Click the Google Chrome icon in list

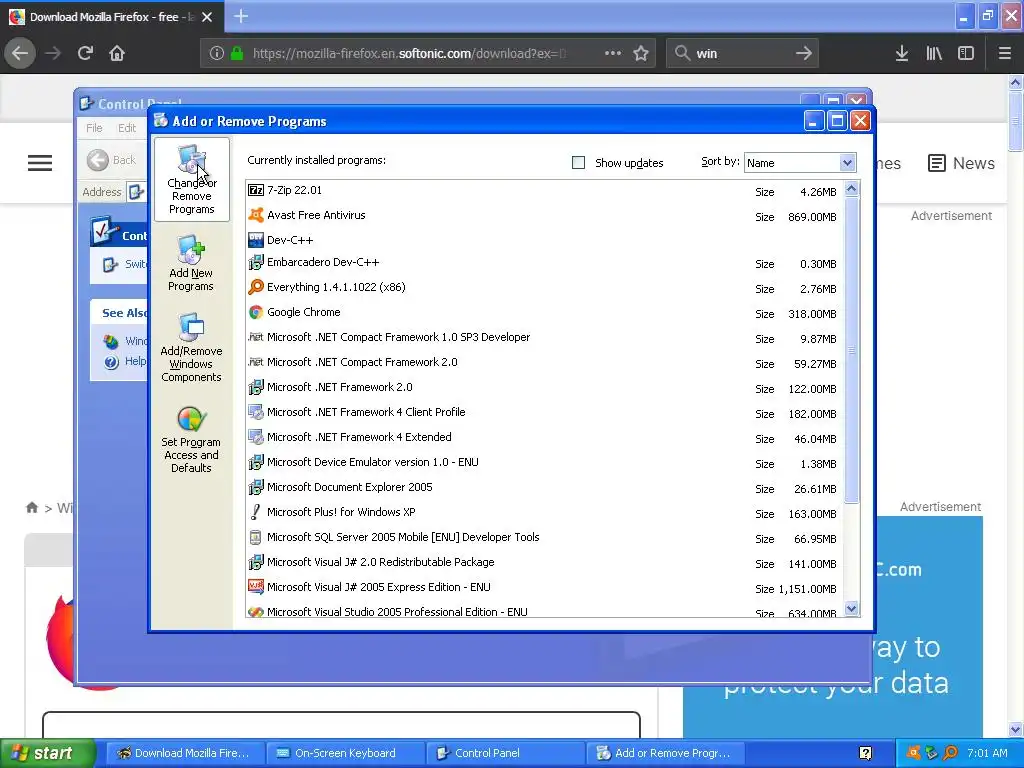[x=256, y=312]
